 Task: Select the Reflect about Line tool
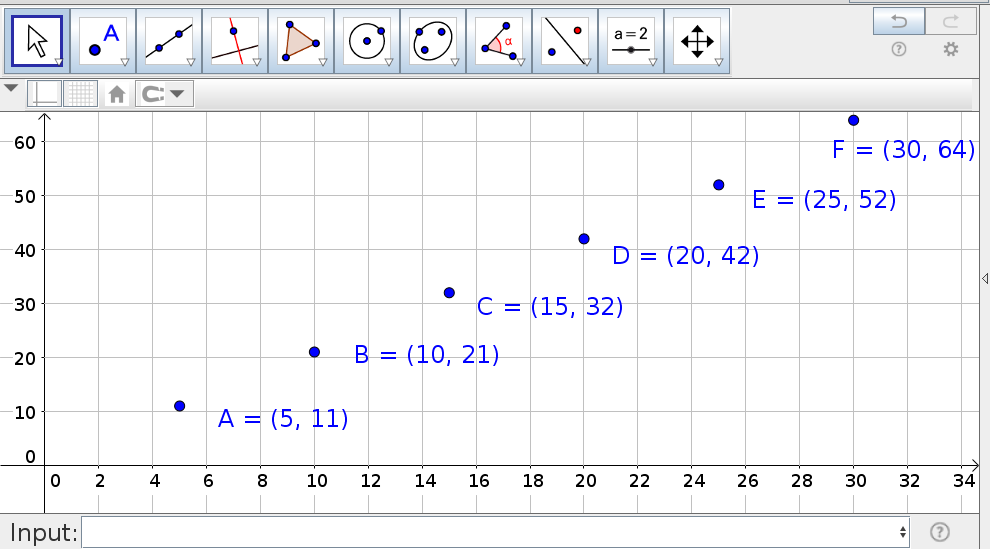(564, 41)
